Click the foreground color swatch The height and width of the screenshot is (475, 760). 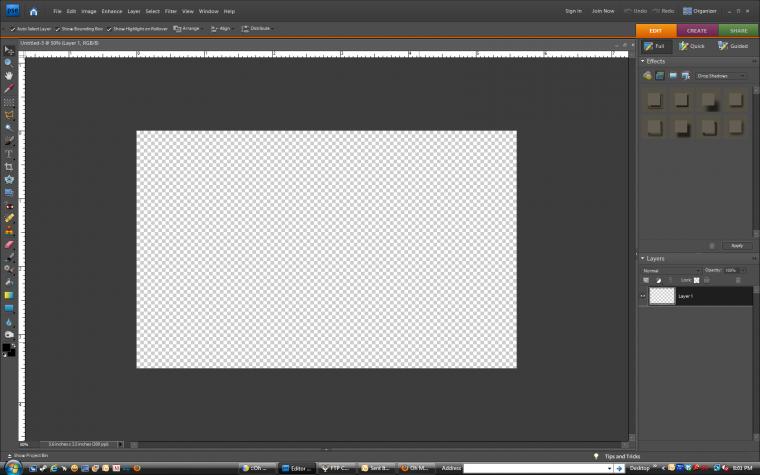click(6, 347)
